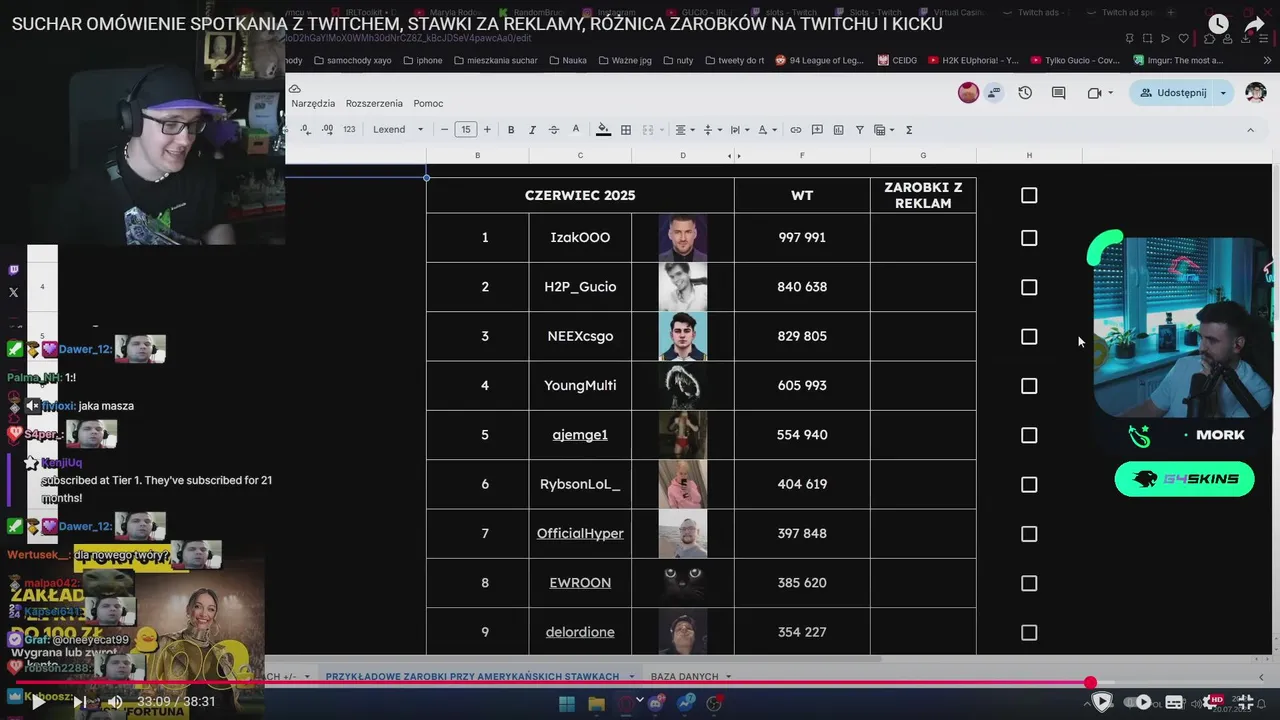Toggle bold formatting

[511, 130]
